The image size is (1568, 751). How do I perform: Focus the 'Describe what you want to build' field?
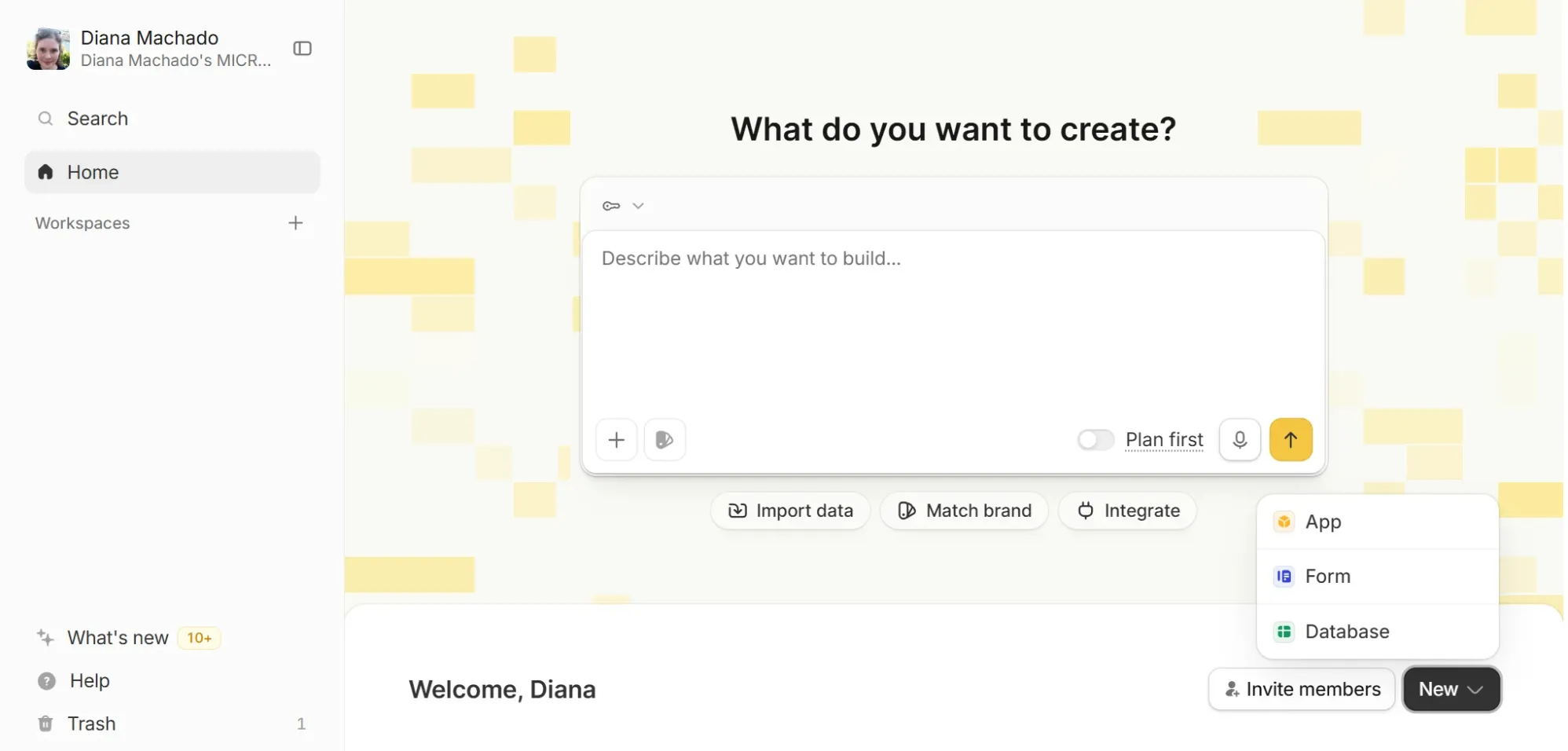coord(954,322)
